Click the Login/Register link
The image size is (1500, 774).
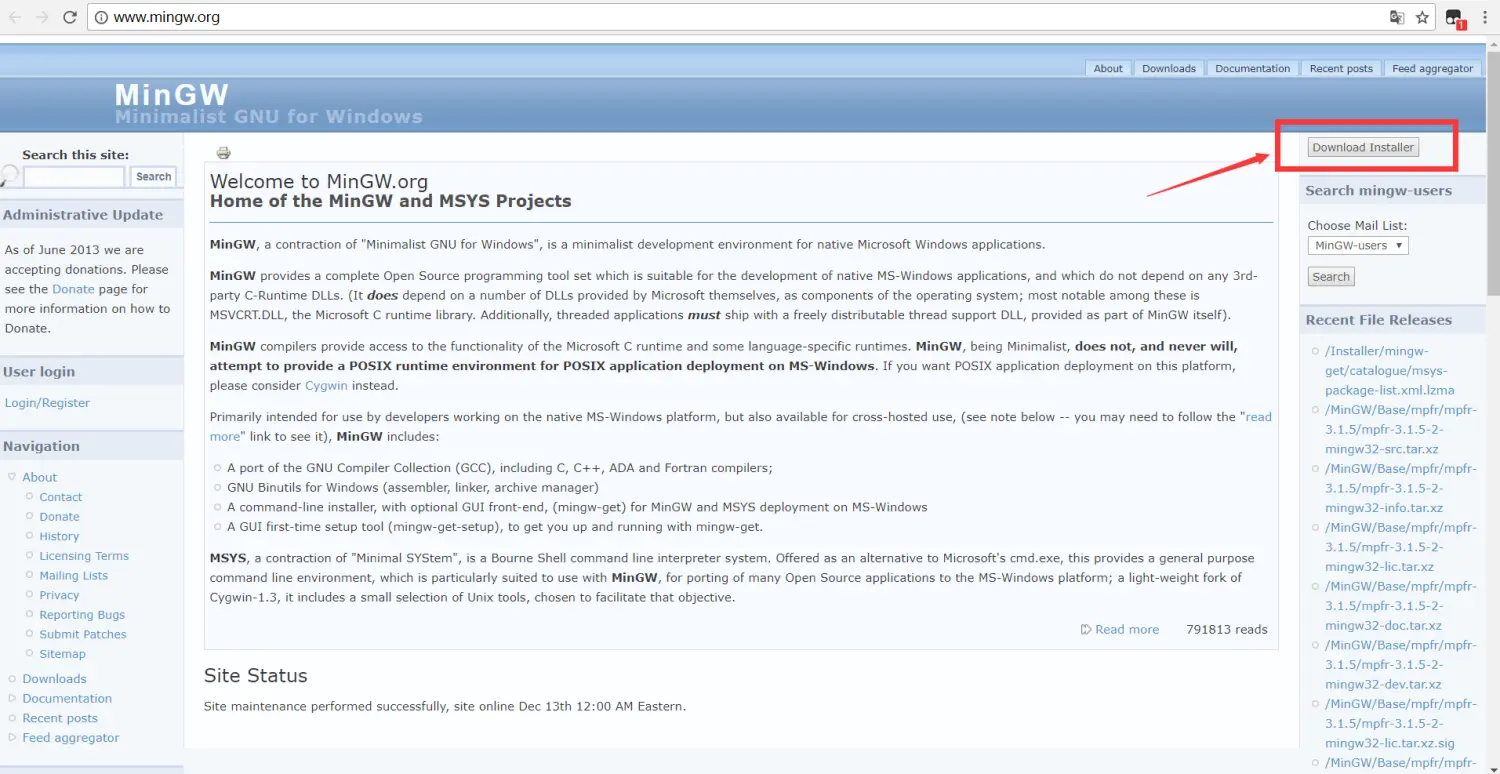[x=47, y=403]
